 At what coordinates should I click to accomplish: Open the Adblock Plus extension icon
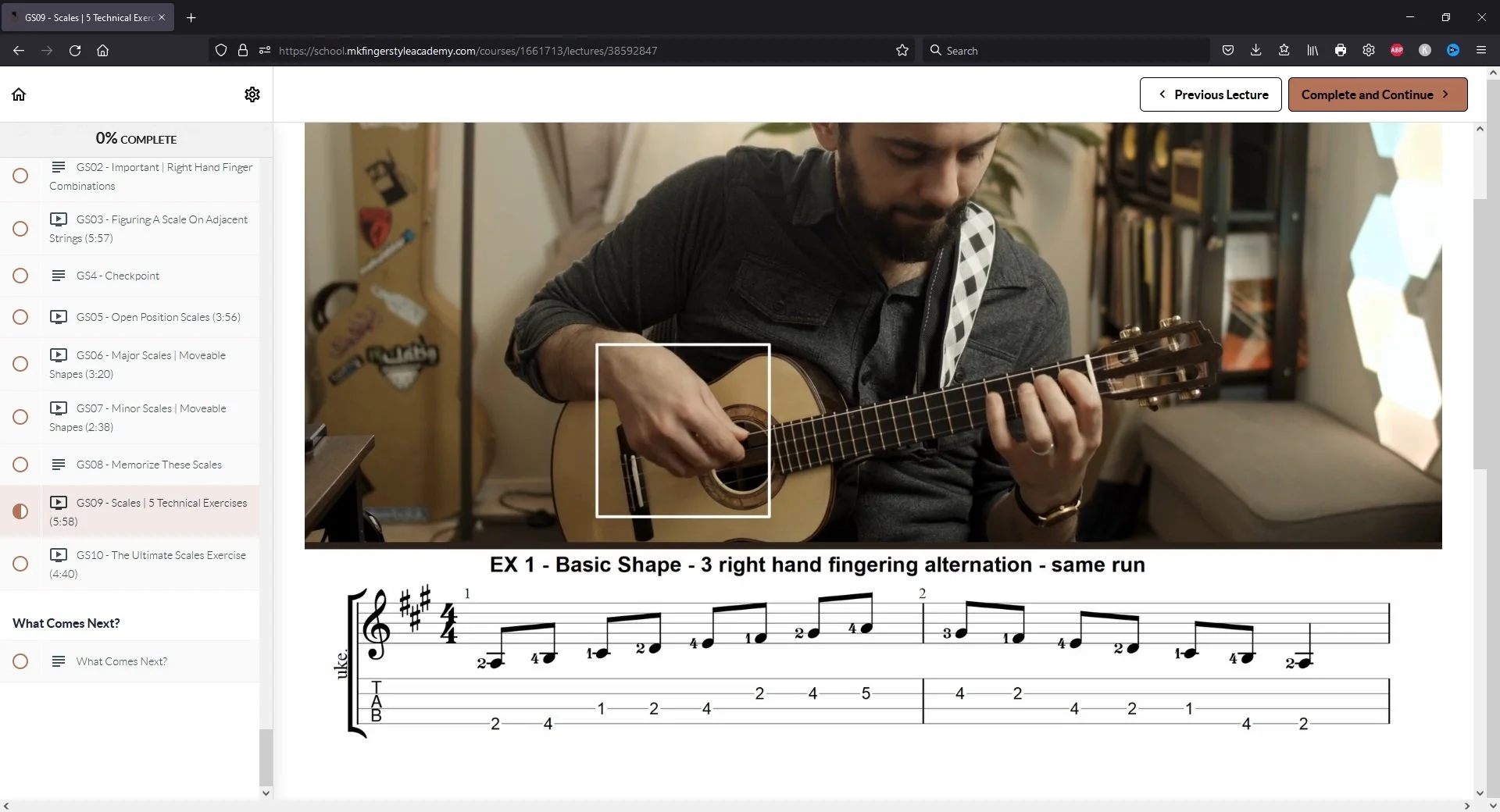tap(1397, 50)
